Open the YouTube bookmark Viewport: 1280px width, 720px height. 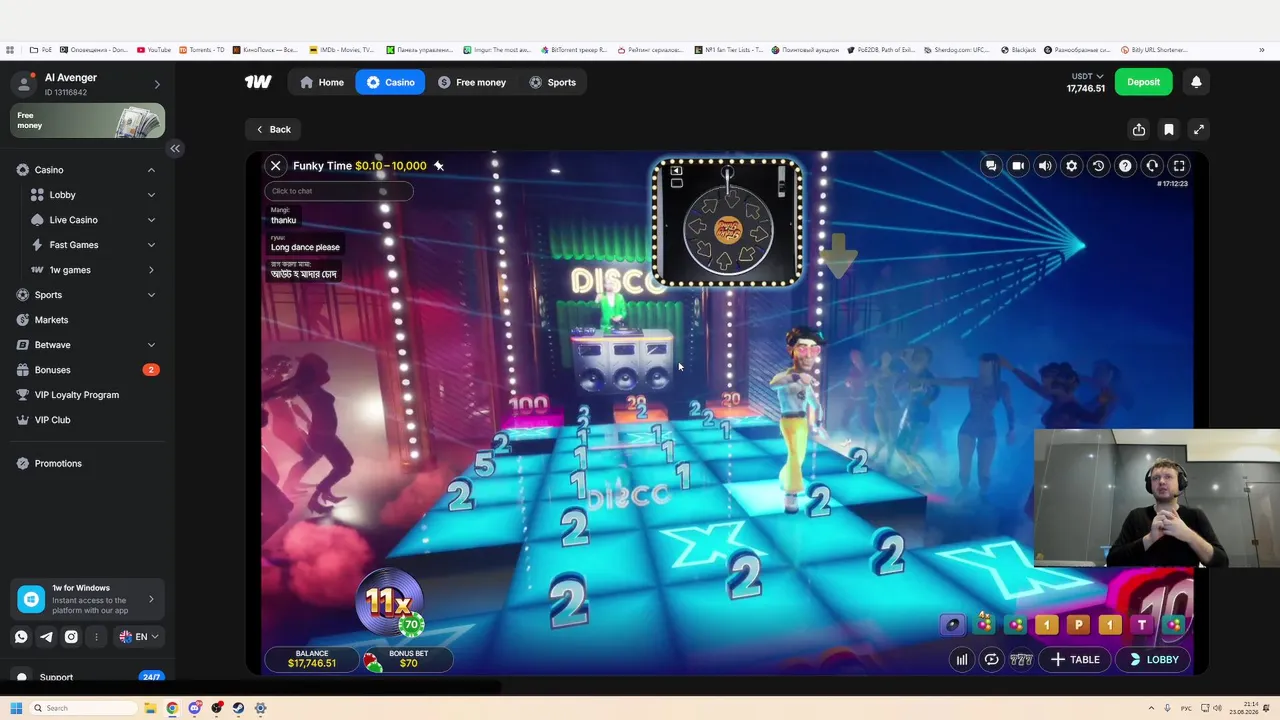[x=154, y=49]
